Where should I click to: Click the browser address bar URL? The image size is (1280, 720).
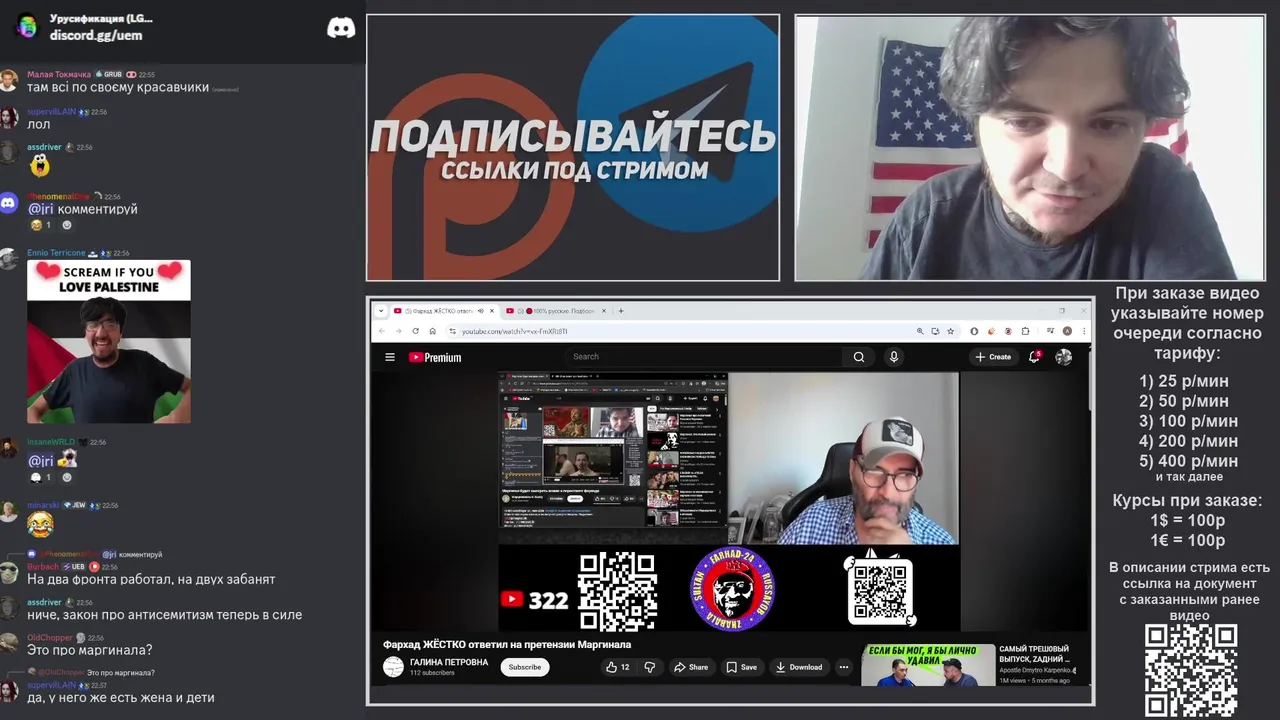pyautogui.click(x=515, y=331)
